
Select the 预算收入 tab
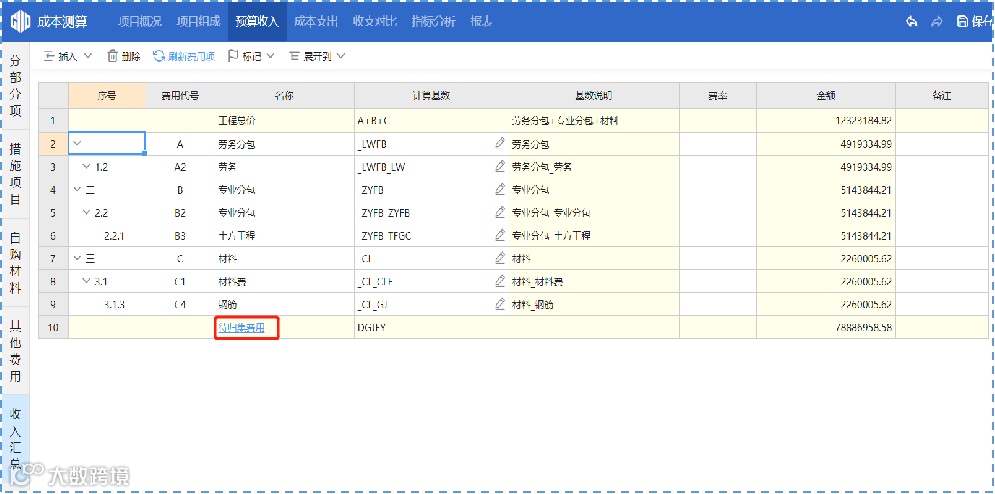(257, 22)
